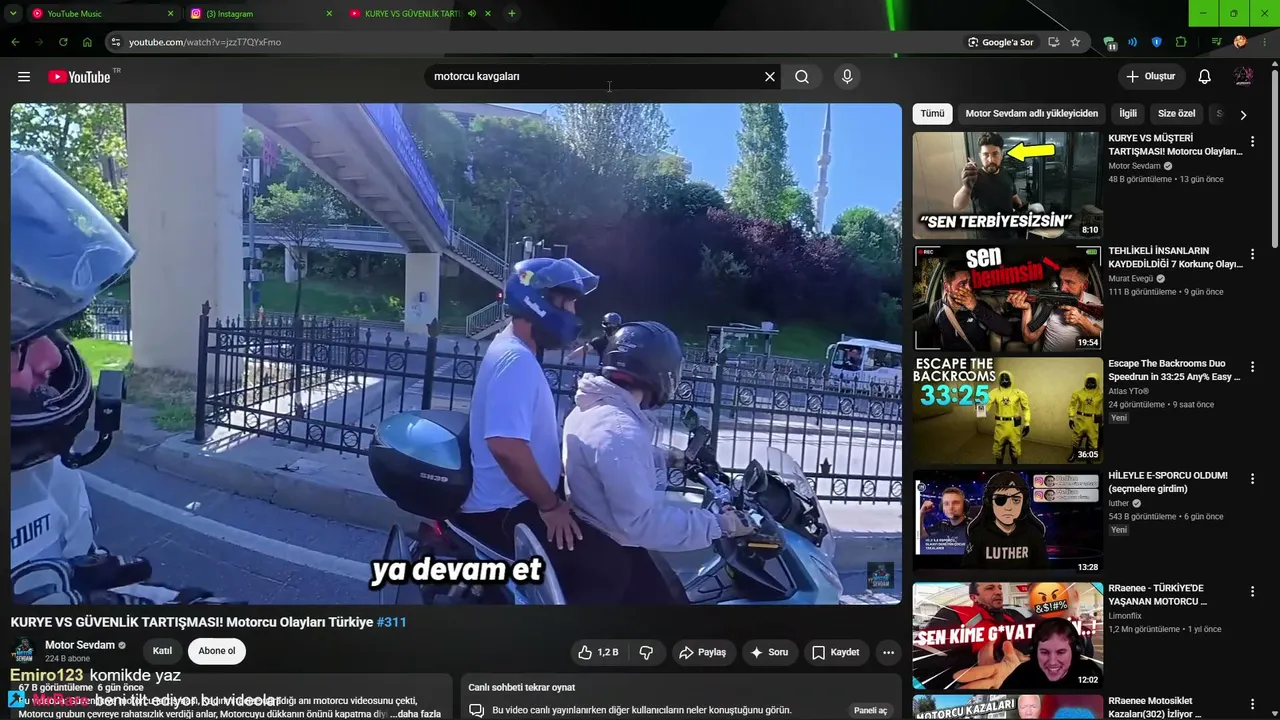Open the browser home page

point(87,42)
